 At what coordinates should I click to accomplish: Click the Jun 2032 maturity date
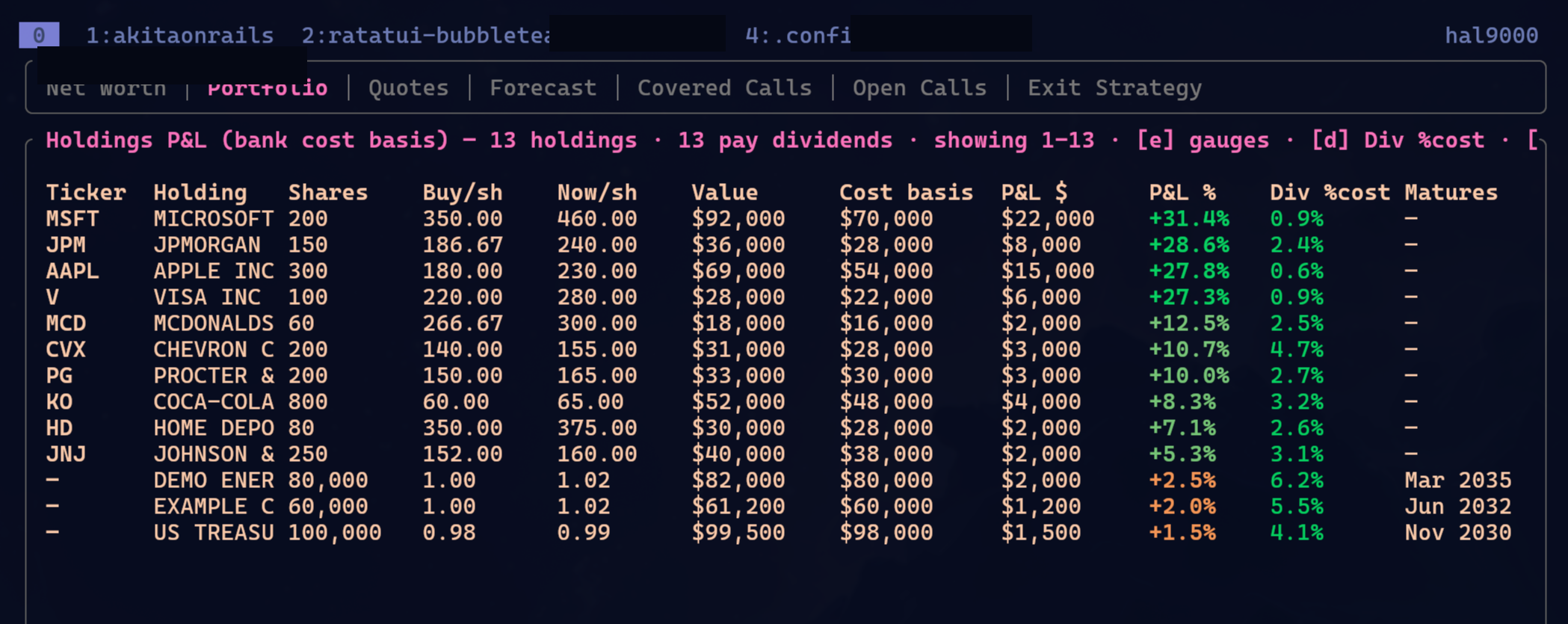1458,507
